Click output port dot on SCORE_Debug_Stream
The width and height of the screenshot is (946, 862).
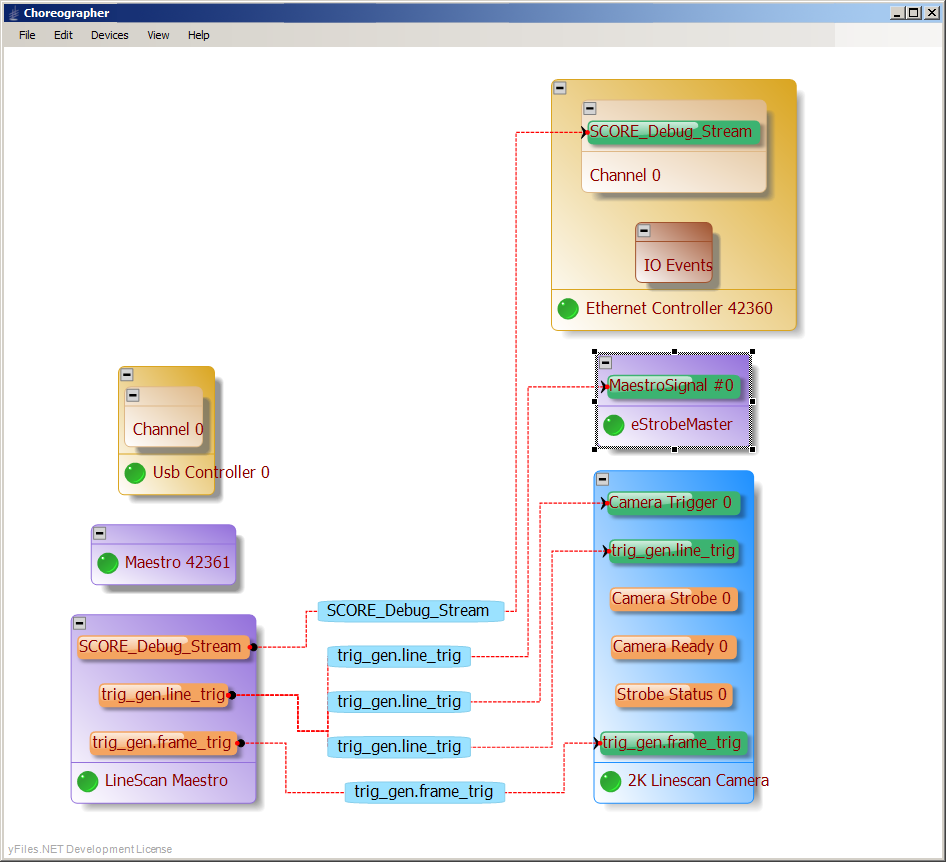pos(253,647)
